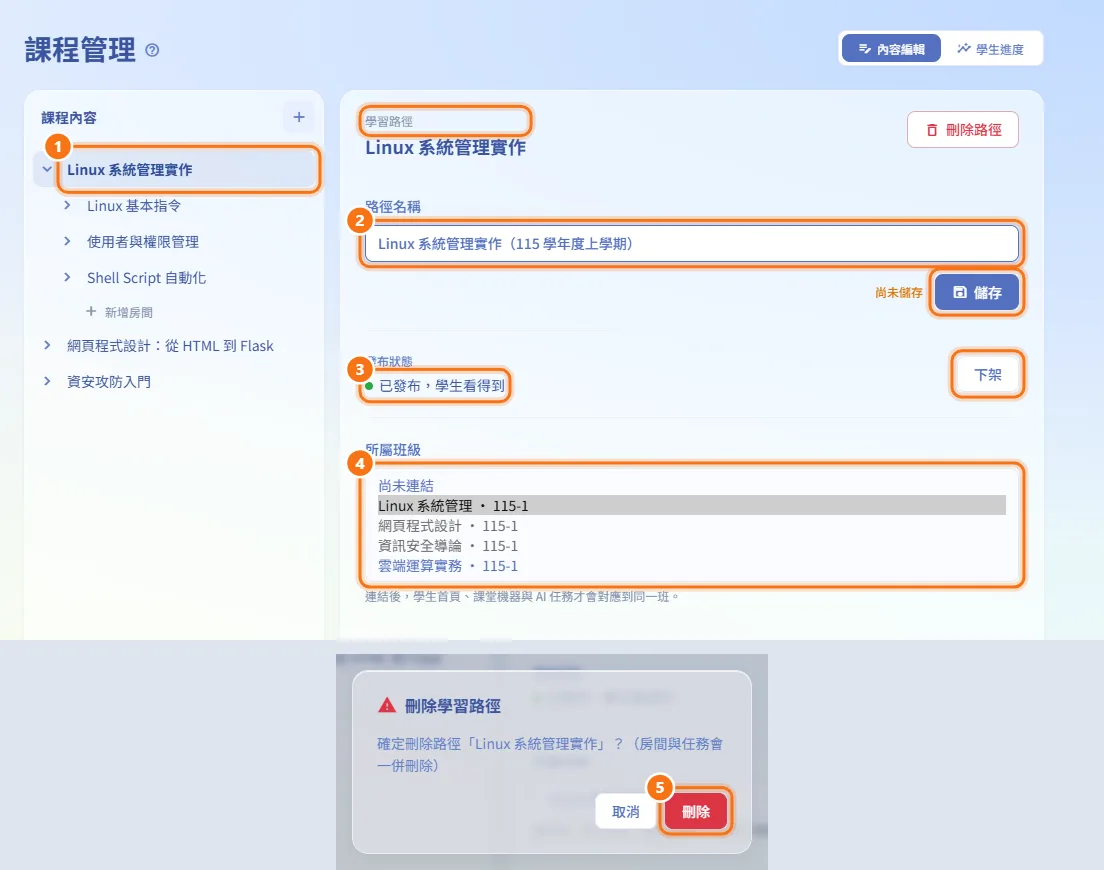Expand the Linux 基本指令 room
This screenshot has height=870, width=1104.
pos(67,205)
